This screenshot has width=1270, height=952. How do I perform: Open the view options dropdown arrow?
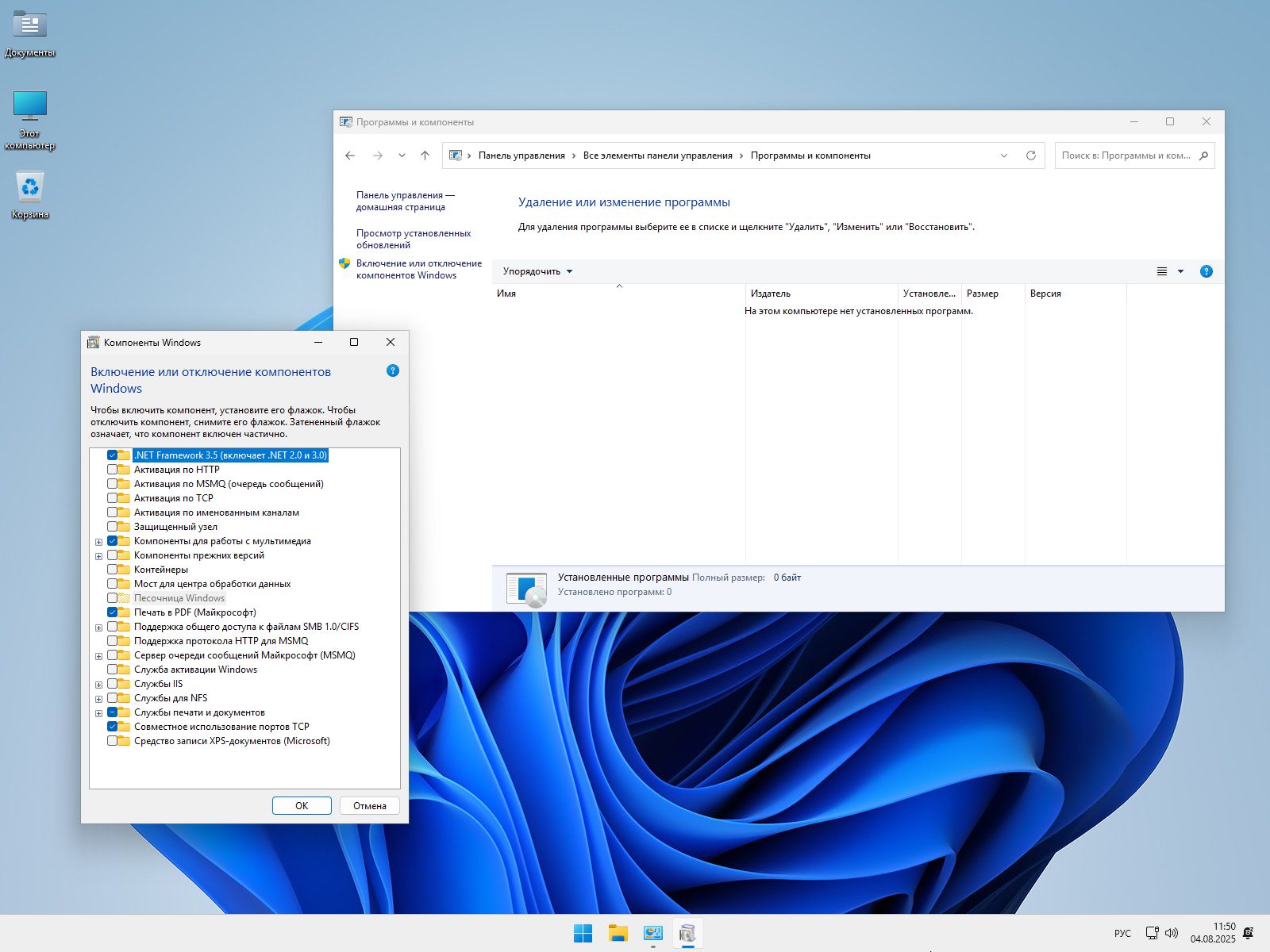click(x=1180, y=271)
